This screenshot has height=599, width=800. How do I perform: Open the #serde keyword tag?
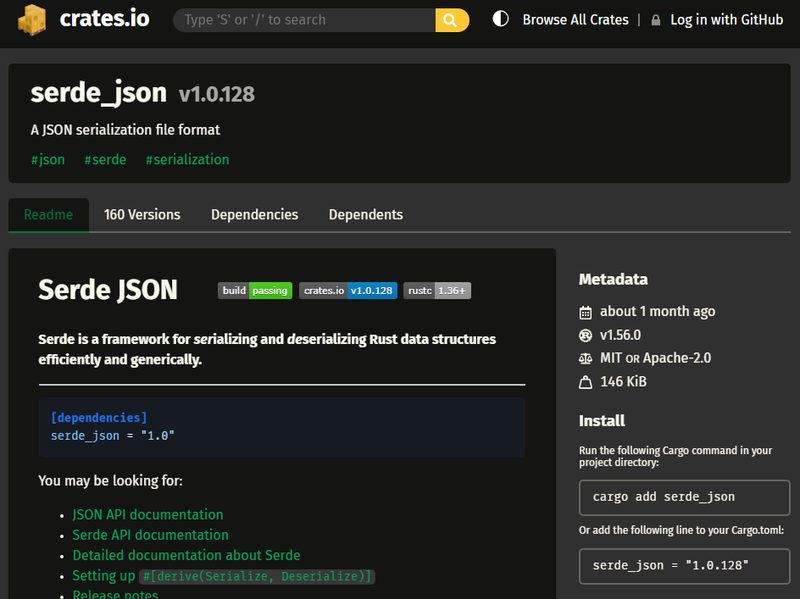pos(105,160)
